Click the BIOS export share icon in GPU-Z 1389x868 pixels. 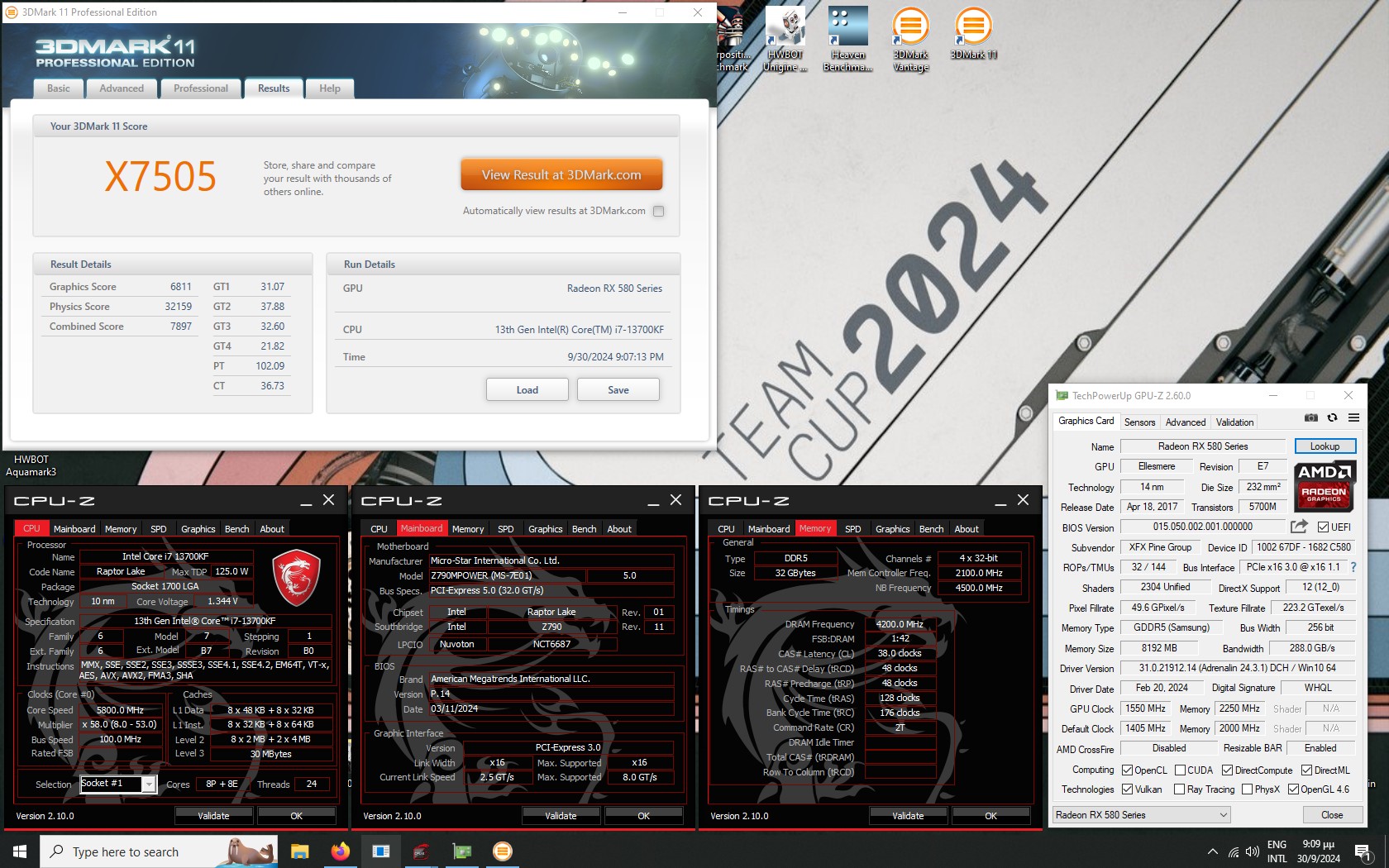pyautogui.click(x=1299, y=527)
